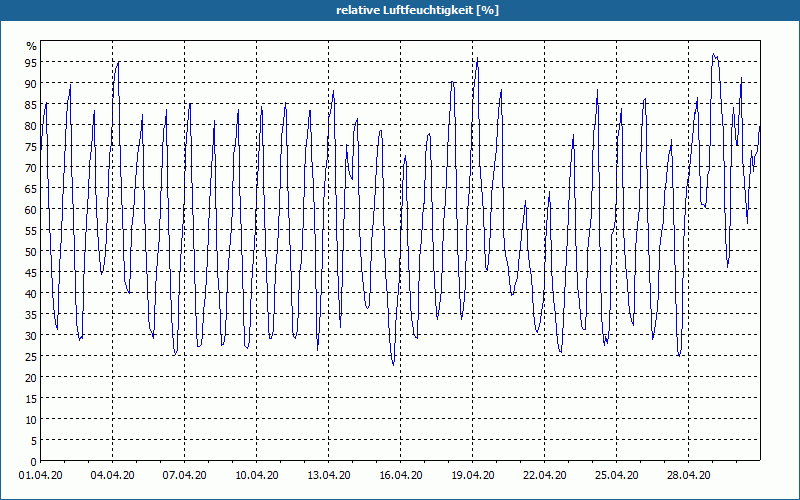This screenshot has height=500, width=800.
Task: Click the '45' y-axis value
Action: click(32, 273)
